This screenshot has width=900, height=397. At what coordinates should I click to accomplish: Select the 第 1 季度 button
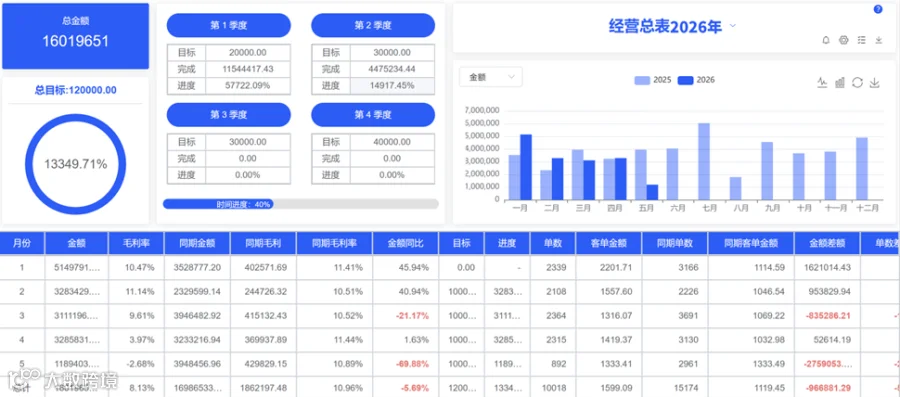click(x=228, y=25)
